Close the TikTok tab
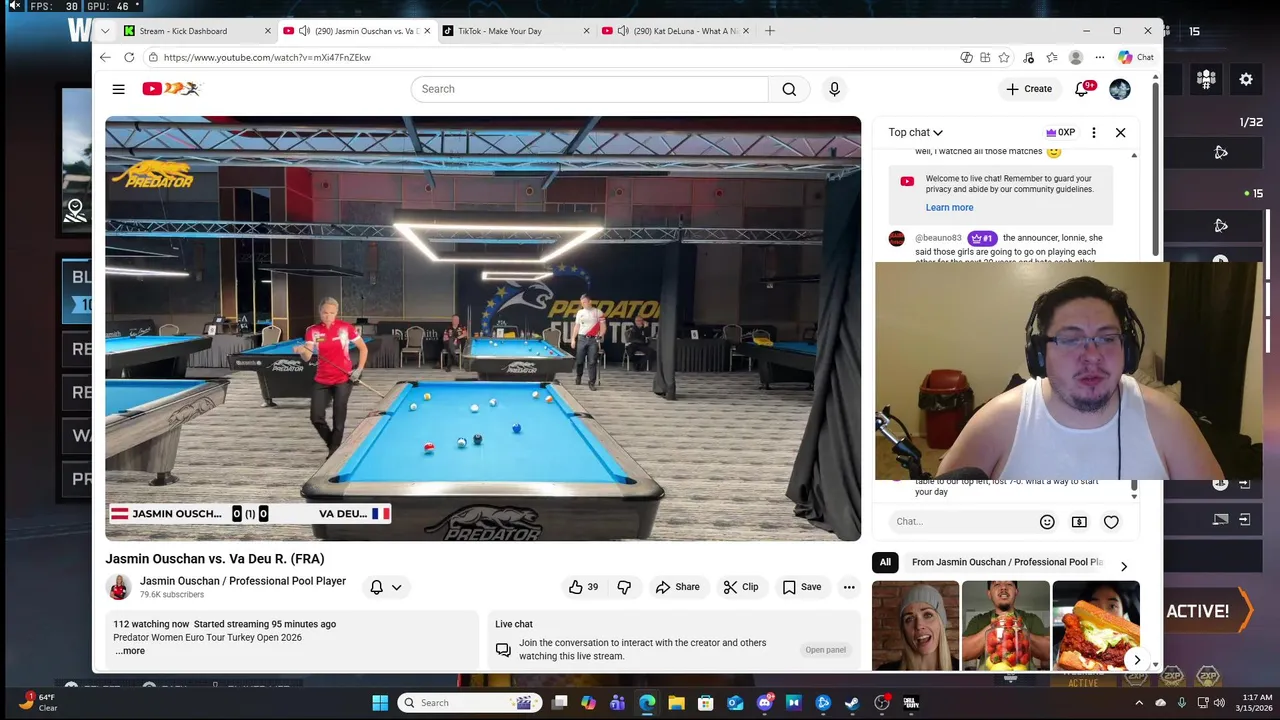Viewport: 1280px width, 720px height. tap(586, 31)
